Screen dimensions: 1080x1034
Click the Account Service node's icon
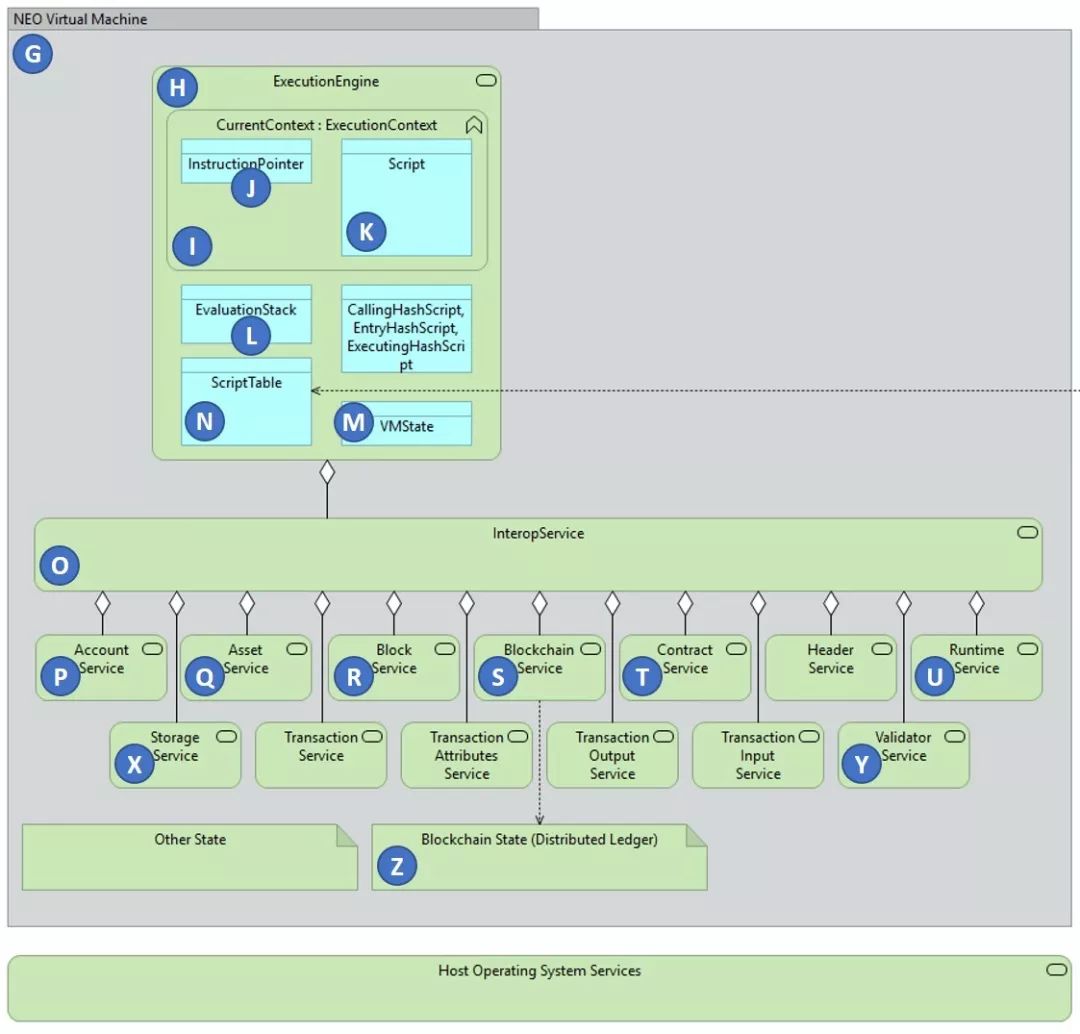(152, 649)
